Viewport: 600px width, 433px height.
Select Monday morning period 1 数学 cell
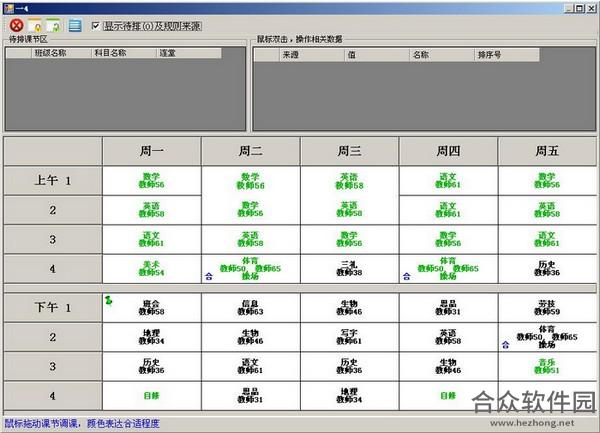152,181
